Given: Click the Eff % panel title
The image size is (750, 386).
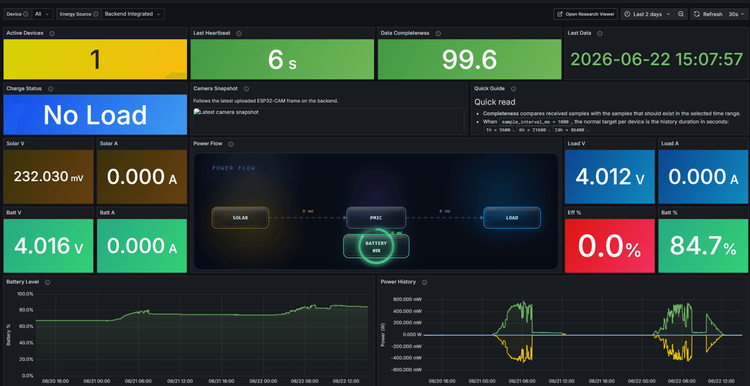Looking at the screenshot, I should pos(574,212).
